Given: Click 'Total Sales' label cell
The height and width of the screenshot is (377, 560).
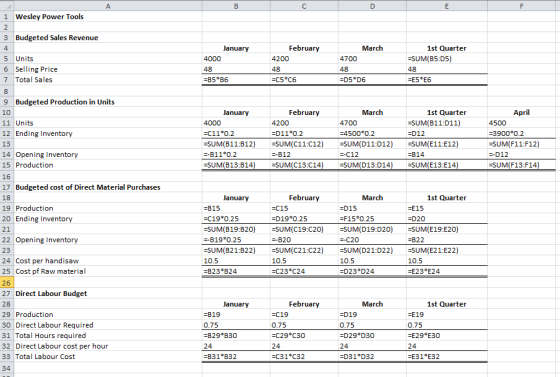Looking at the screenshot, I should click(x=108, y=80).
